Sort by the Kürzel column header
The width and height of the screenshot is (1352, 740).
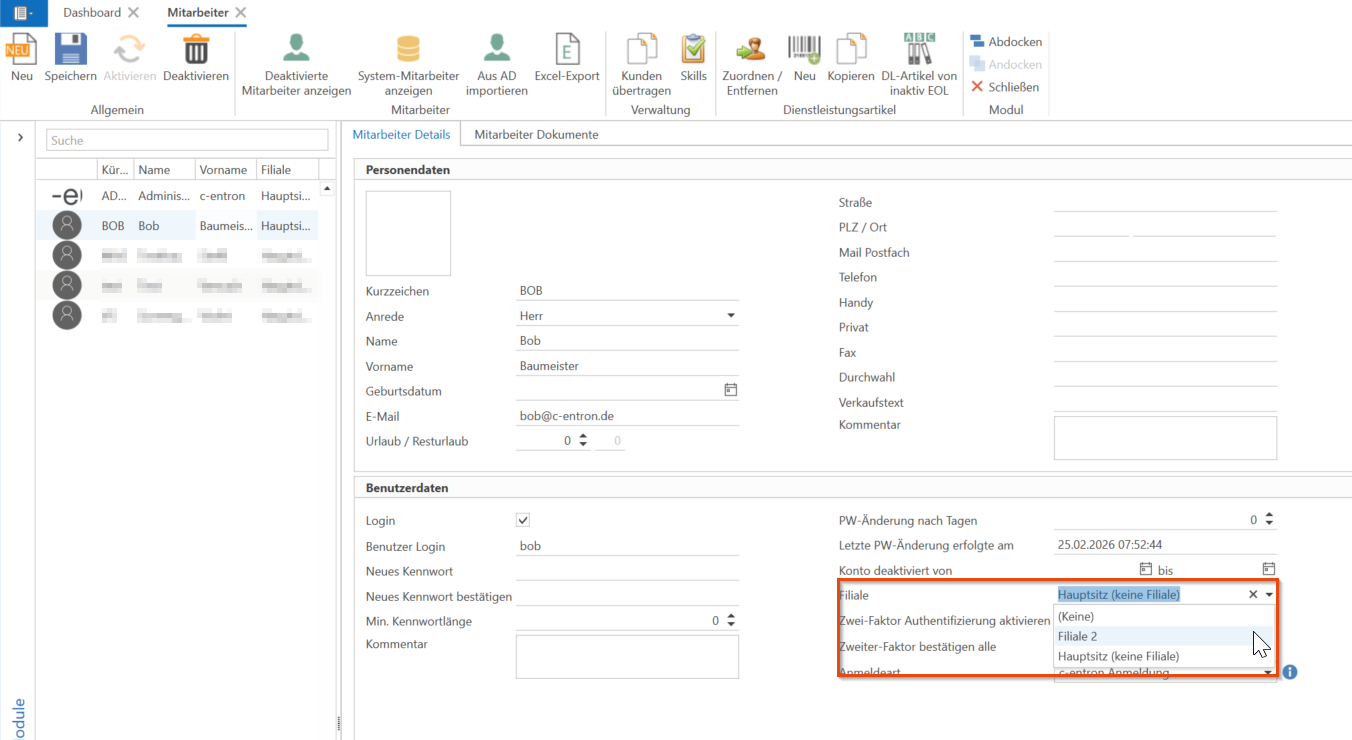click(115, 170)
